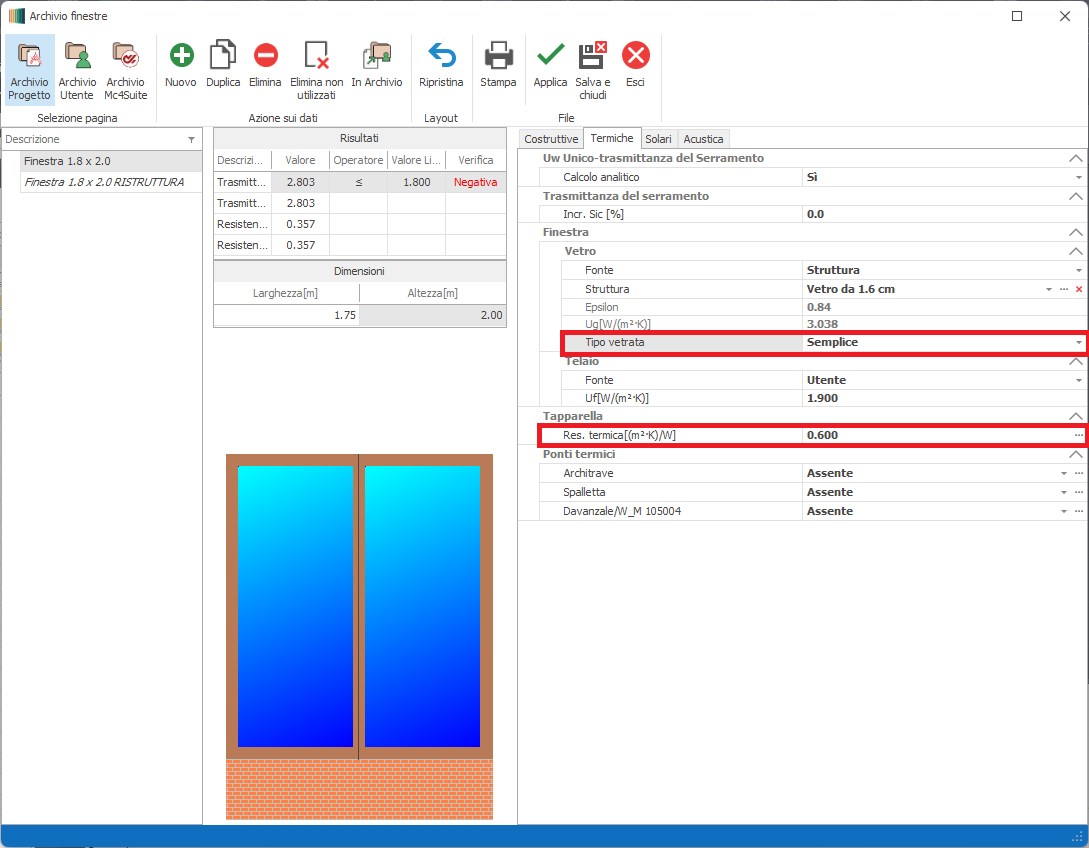The width and height of the screenshot is (1089, 848).
Task: Collapse the Vetro subsection
Action: (x=1076, y=251)
